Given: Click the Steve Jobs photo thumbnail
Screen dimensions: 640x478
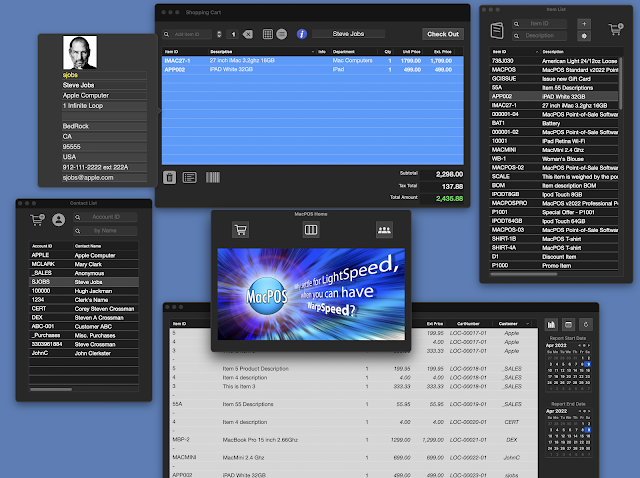Looking at the screenshot, I should (x=80, y=52).
